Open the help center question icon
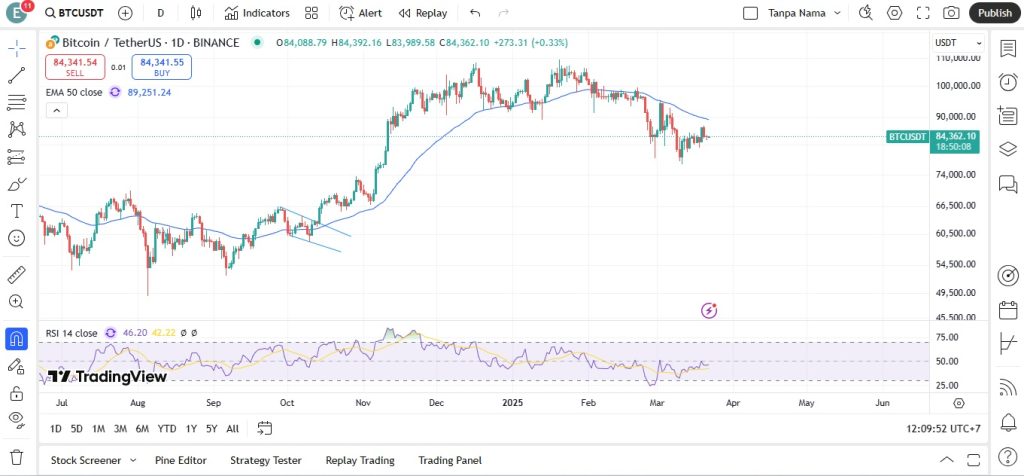 pyautogui.click(x=1008, y=456)
